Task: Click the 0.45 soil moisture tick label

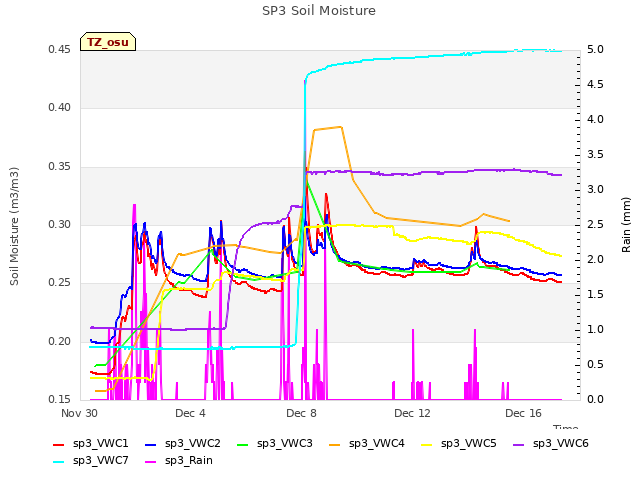Action: click(x=60, y=50)
